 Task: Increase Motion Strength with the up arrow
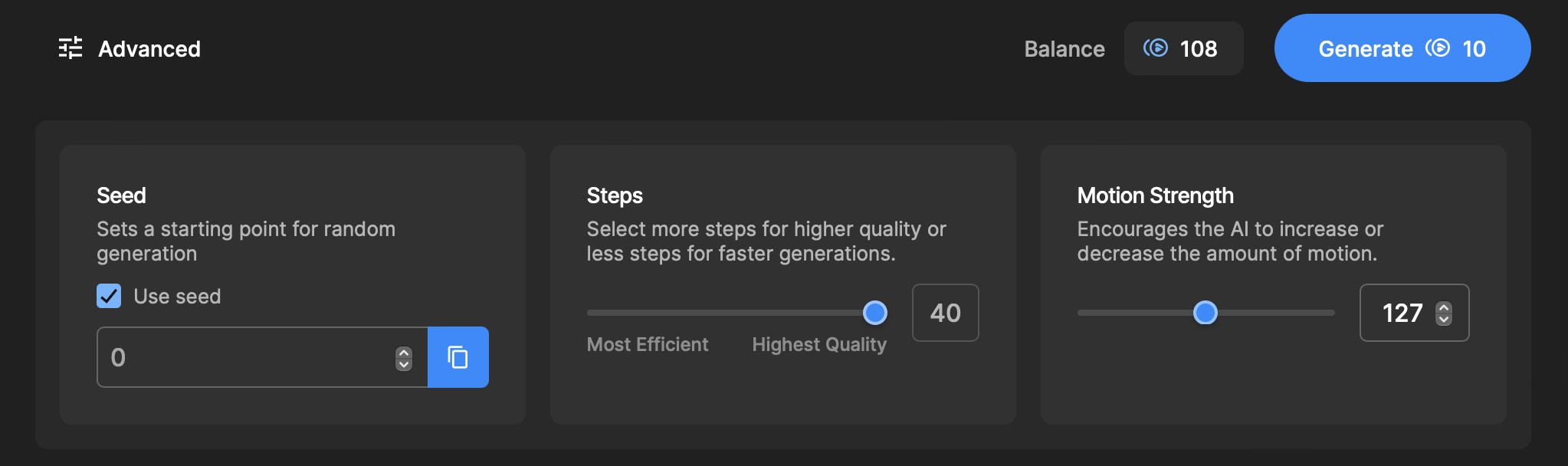pyautogui.click(x=1444, y=307)
